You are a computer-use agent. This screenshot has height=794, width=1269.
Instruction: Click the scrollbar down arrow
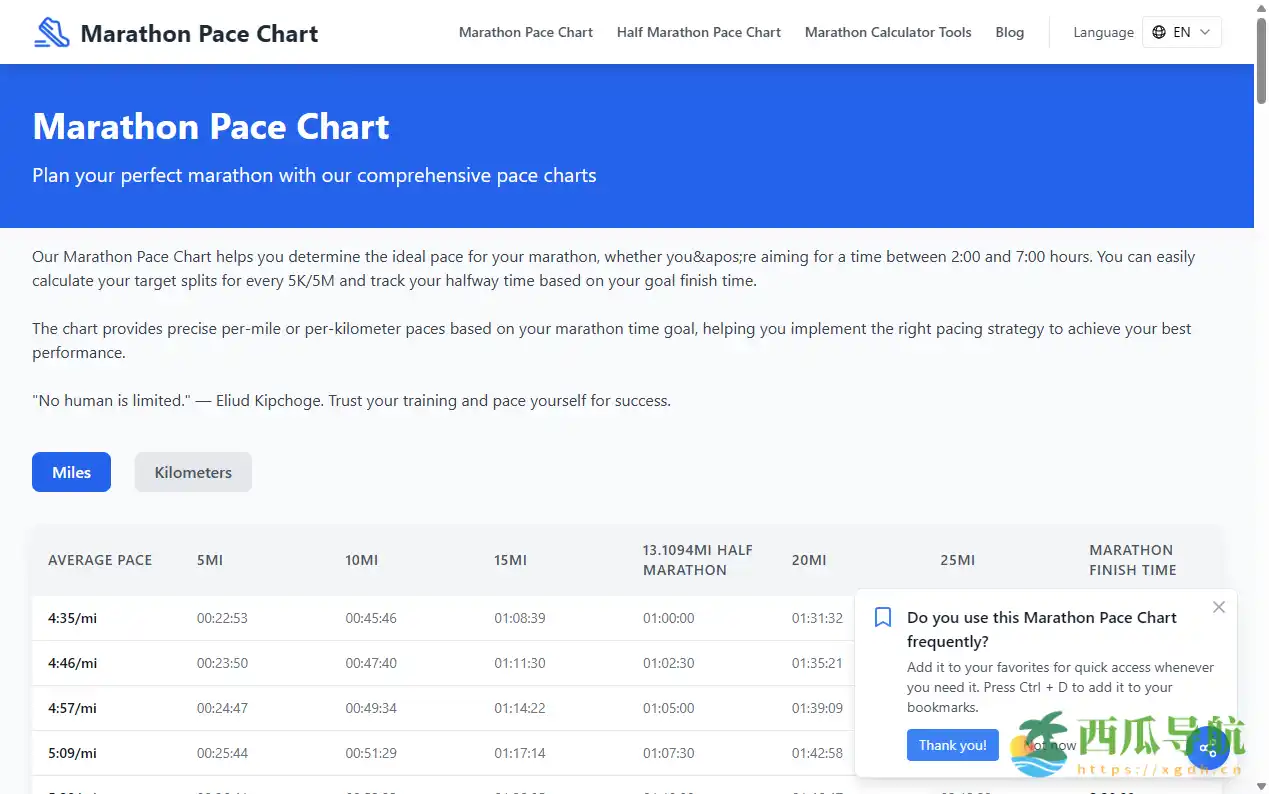[x=1261, y=786]
